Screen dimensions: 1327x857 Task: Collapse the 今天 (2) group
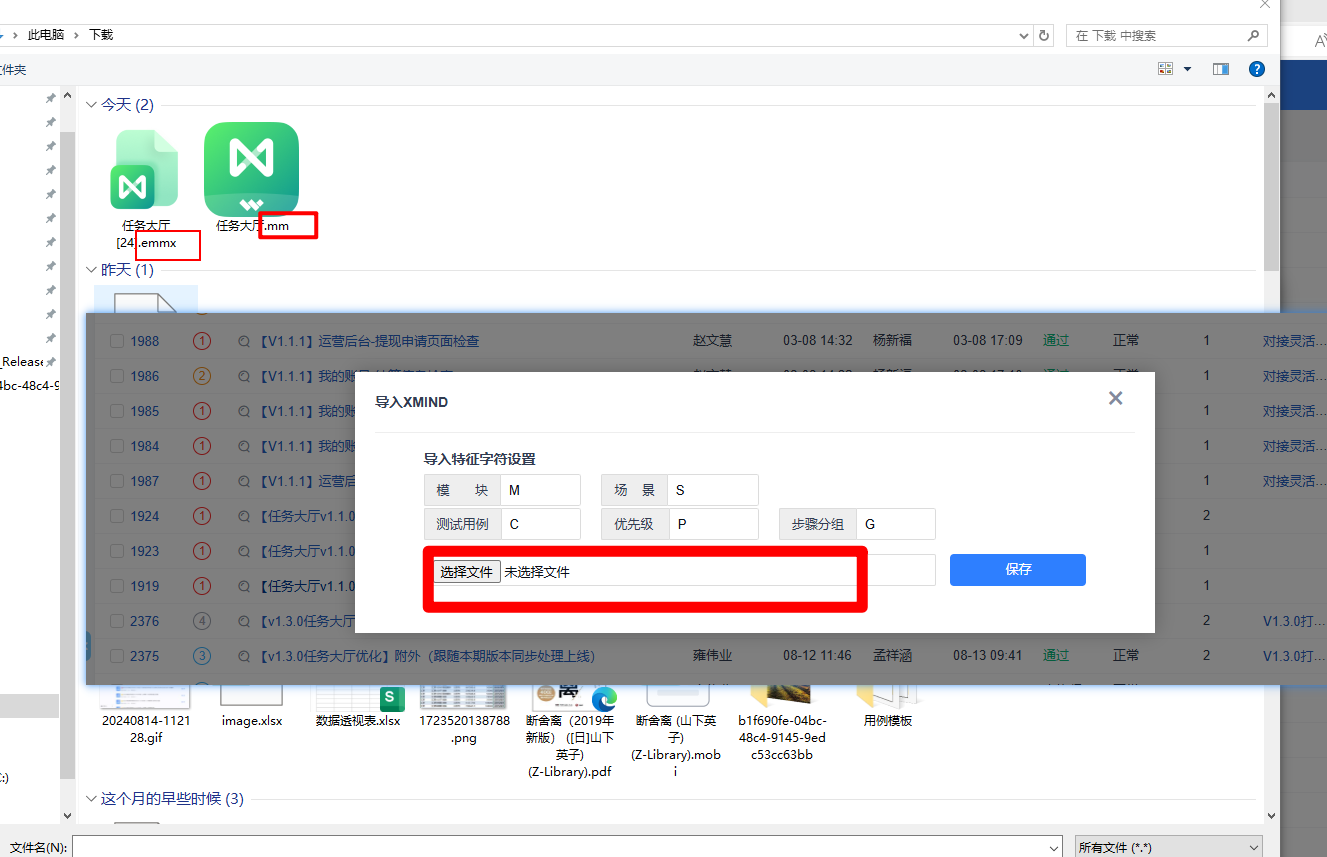[x=91, y=105]
